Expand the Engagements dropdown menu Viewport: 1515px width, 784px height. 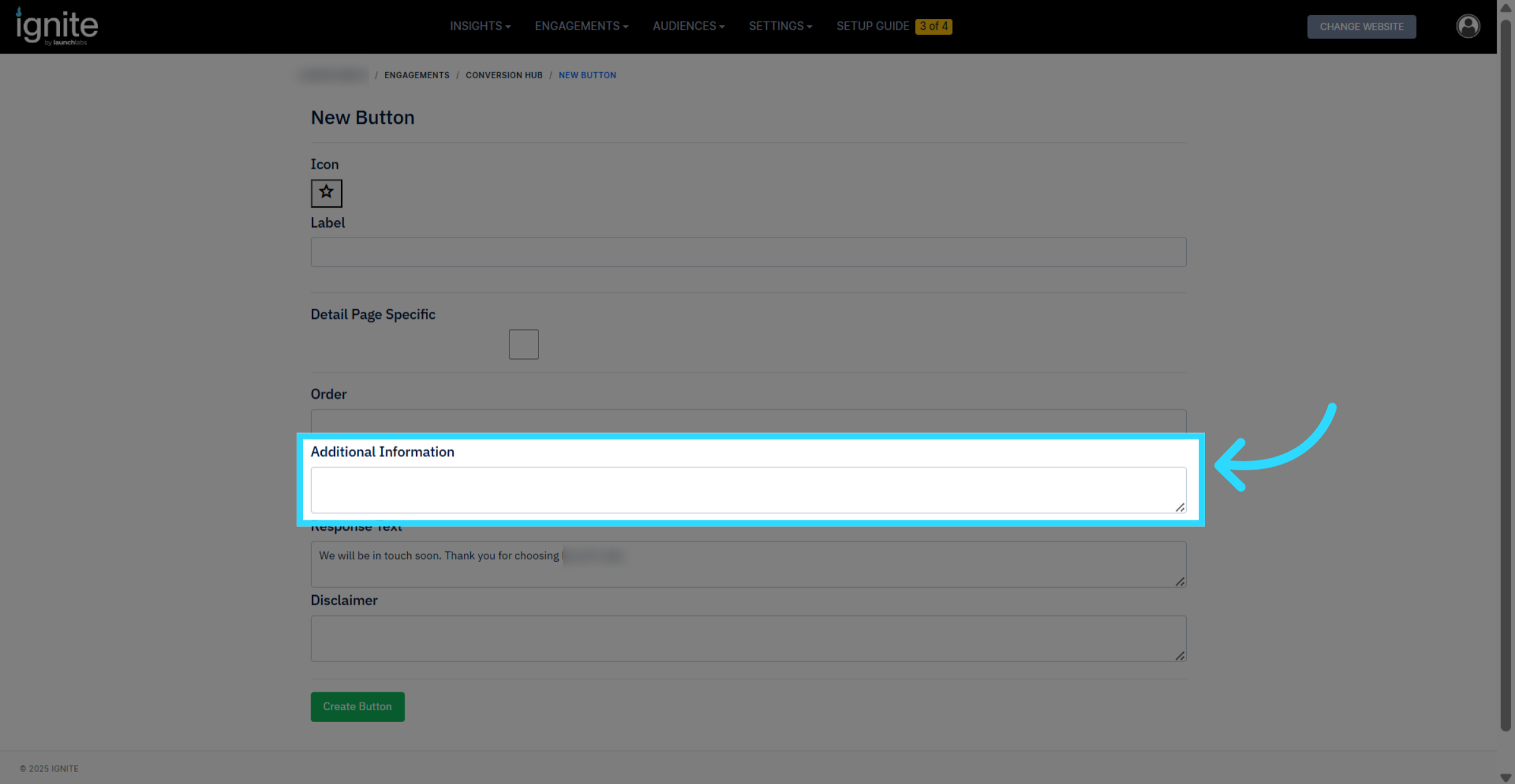(581, 26)
